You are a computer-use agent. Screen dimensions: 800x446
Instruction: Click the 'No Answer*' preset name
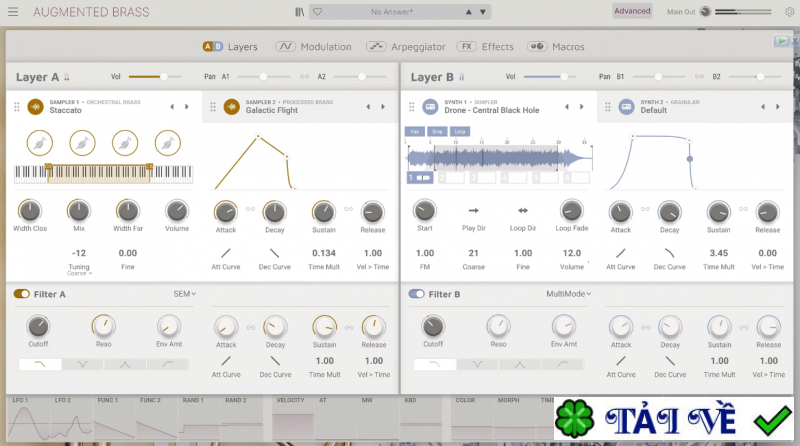pyautogui.click(x=392, y=12)
